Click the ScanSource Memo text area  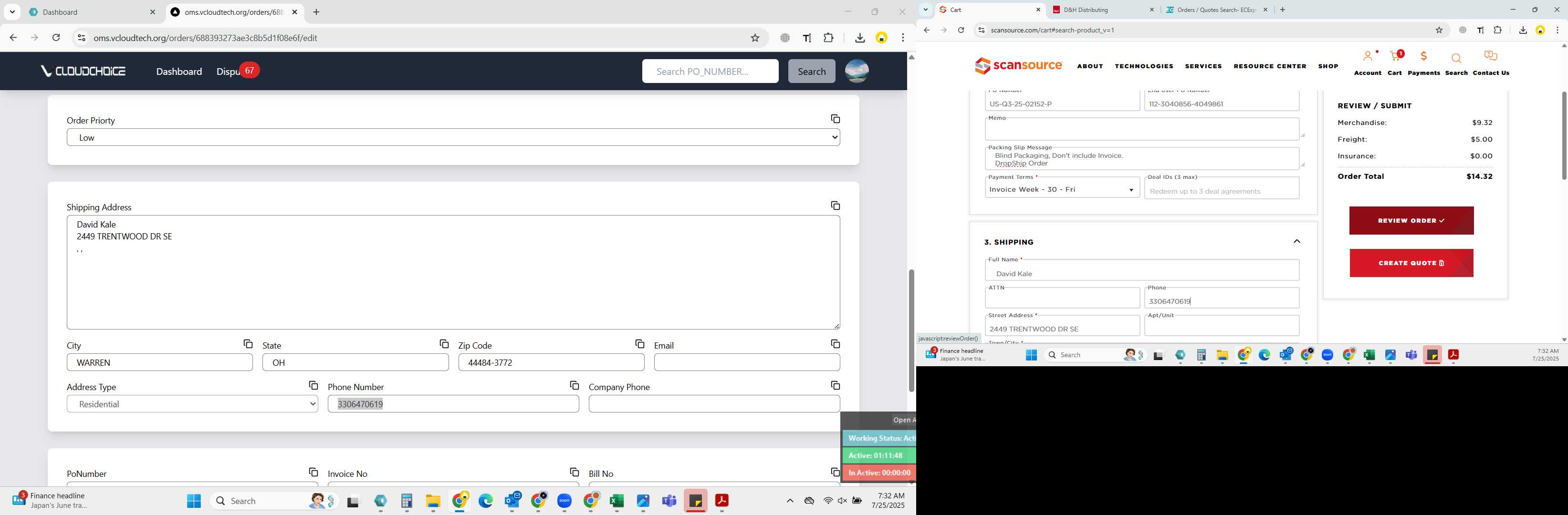pyautogui.click(x=1142, y=129)
